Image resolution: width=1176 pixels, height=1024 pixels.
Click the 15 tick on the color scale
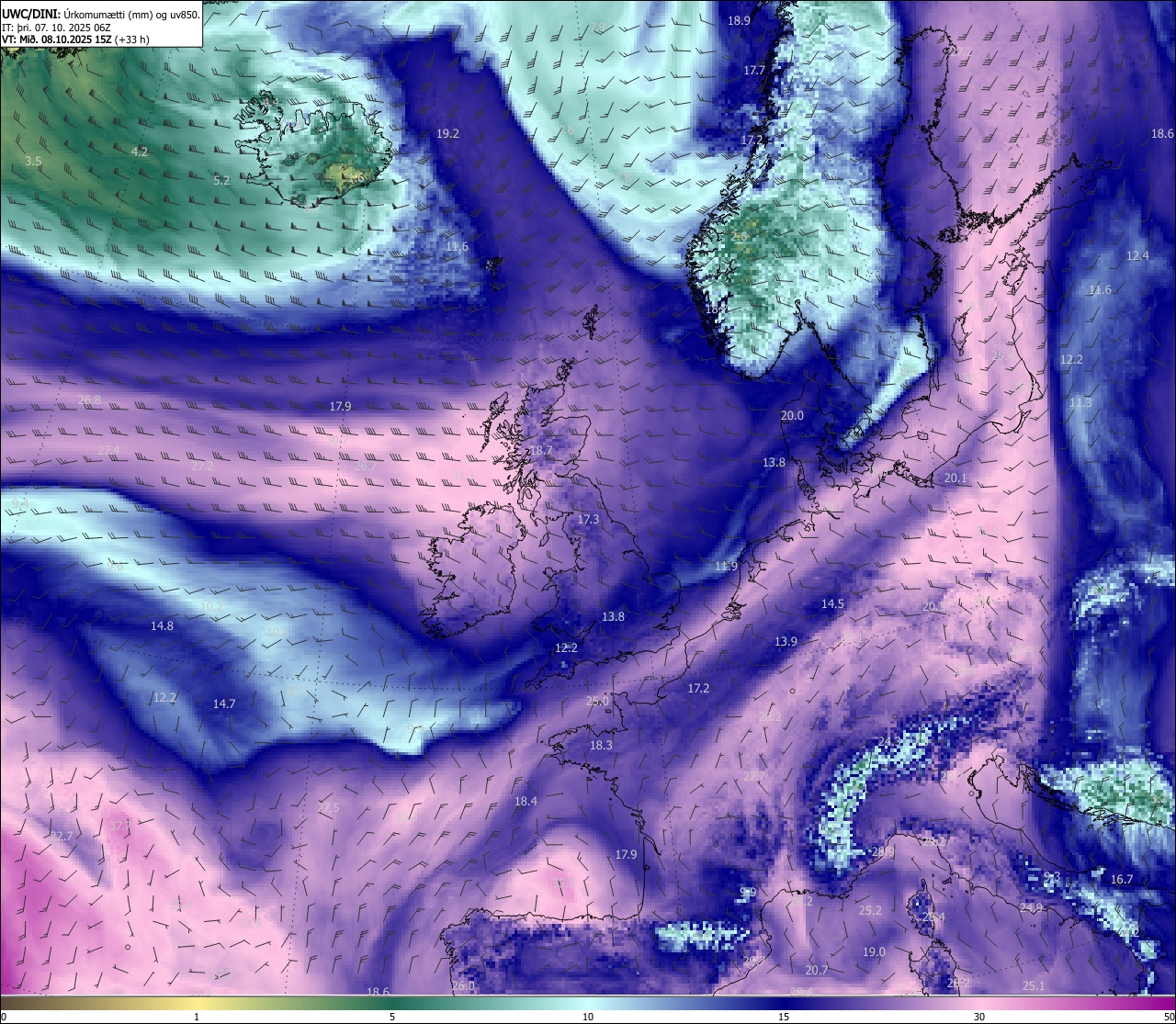784,1017
